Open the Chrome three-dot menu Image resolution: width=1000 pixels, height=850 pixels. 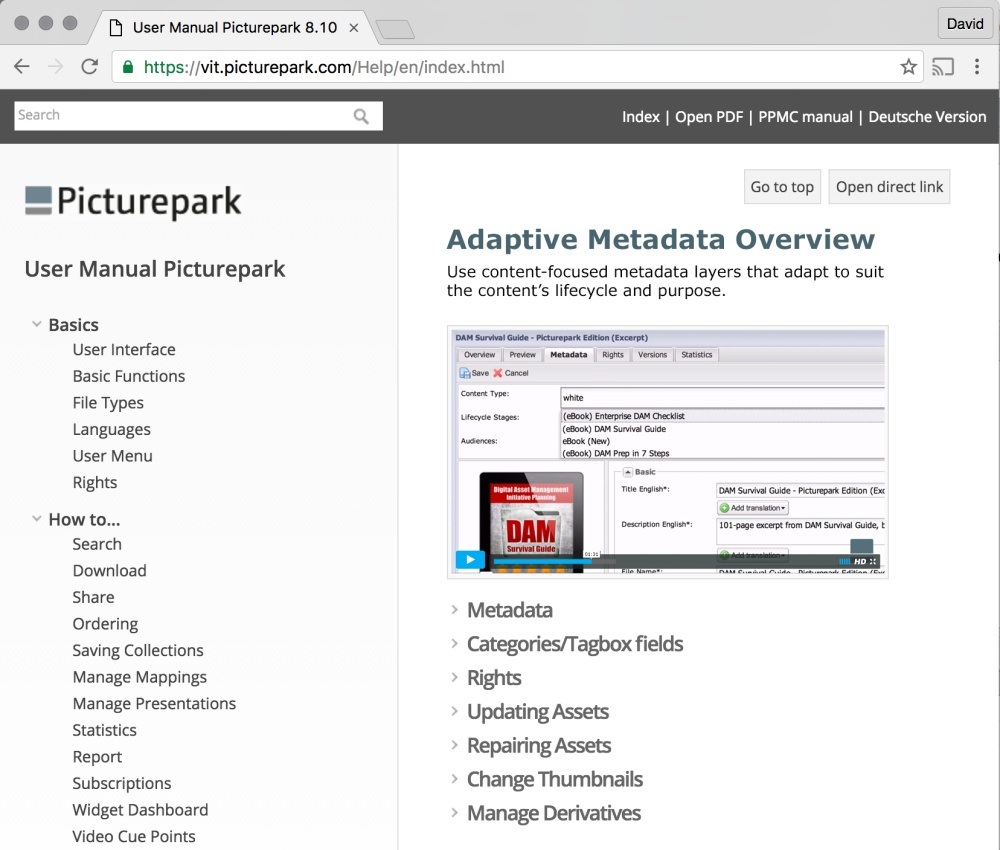976,66
